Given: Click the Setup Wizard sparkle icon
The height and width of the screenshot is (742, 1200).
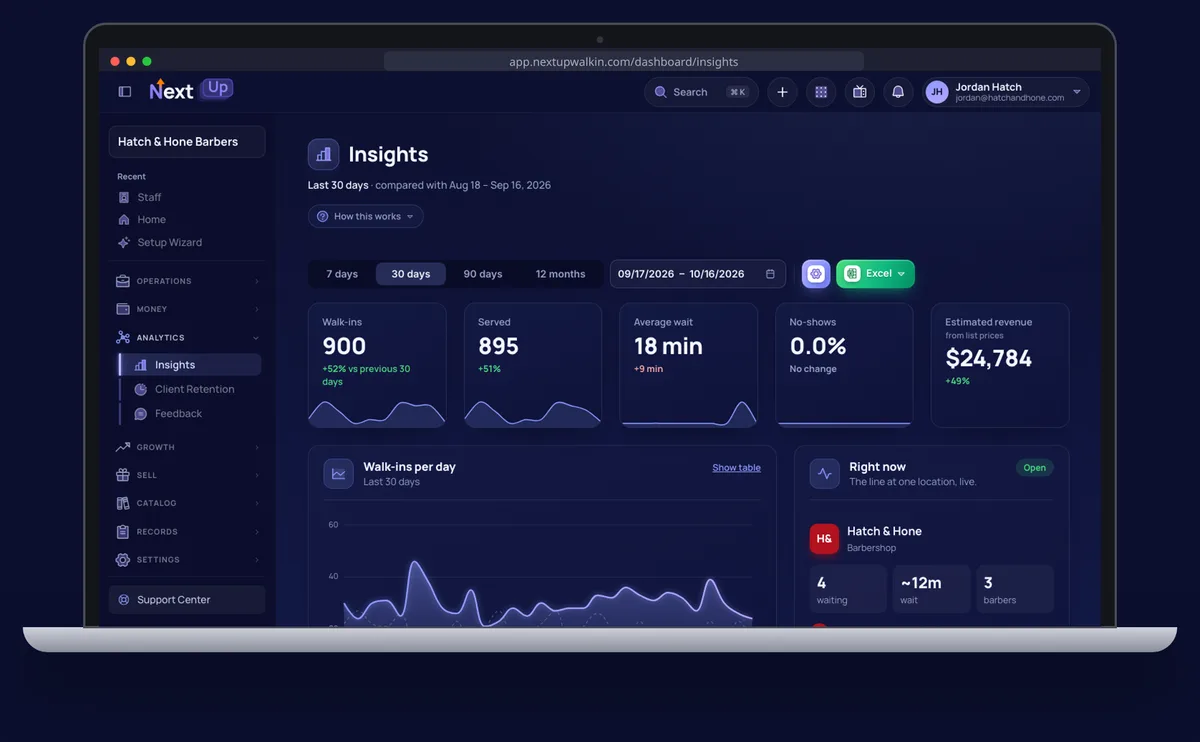Looking at the screenshot, I should point(124,243).
